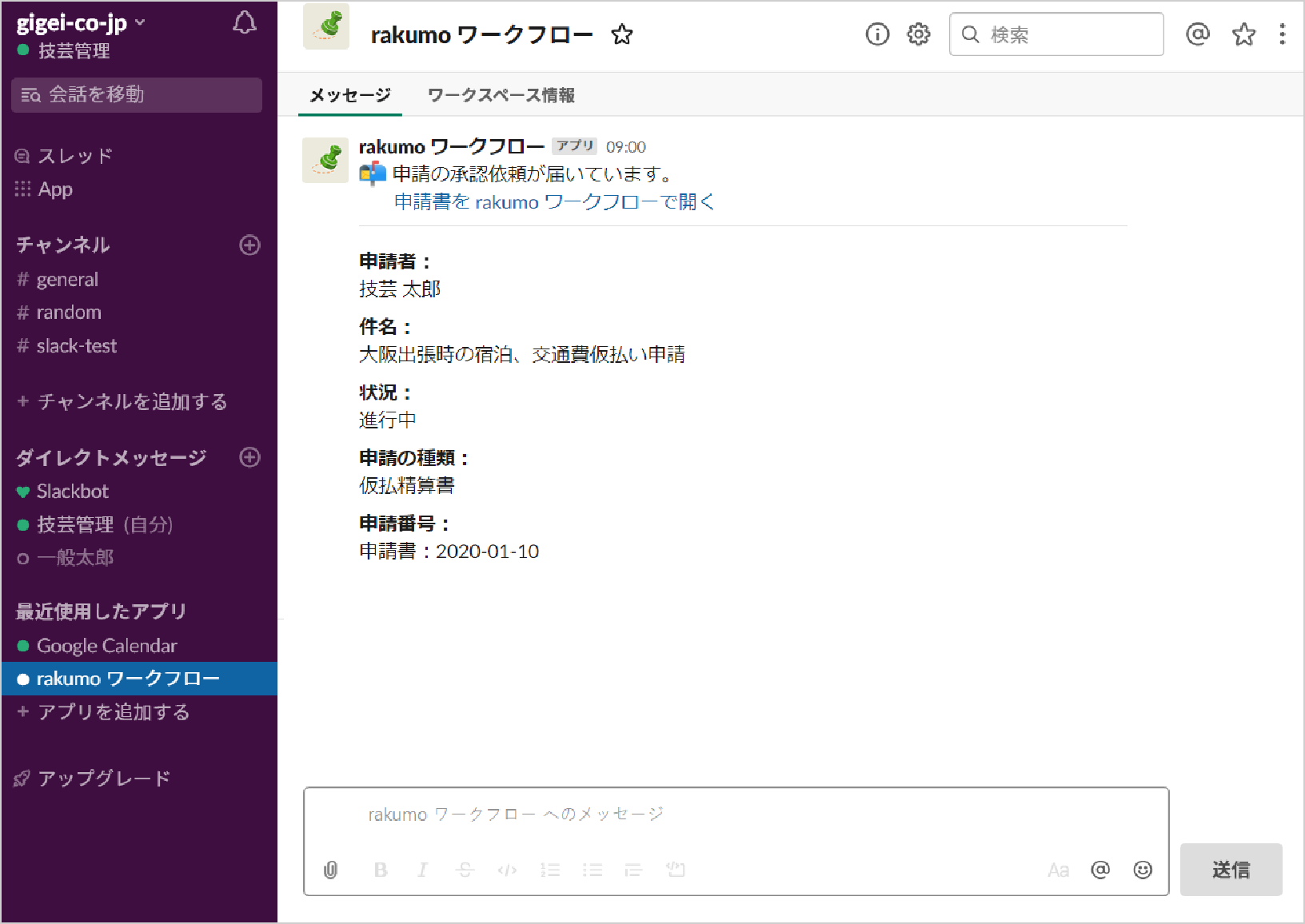Insert a blockquote
This screenshot has width=1305, height=924.
(x=633, y=870)
